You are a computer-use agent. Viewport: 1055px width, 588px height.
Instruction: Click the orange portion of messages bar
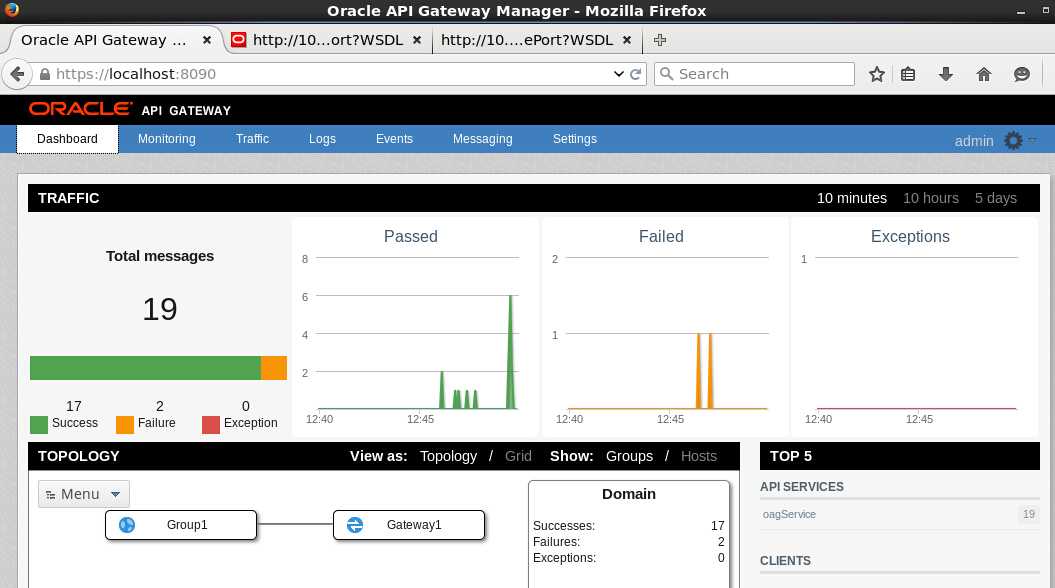click(274, 368)
